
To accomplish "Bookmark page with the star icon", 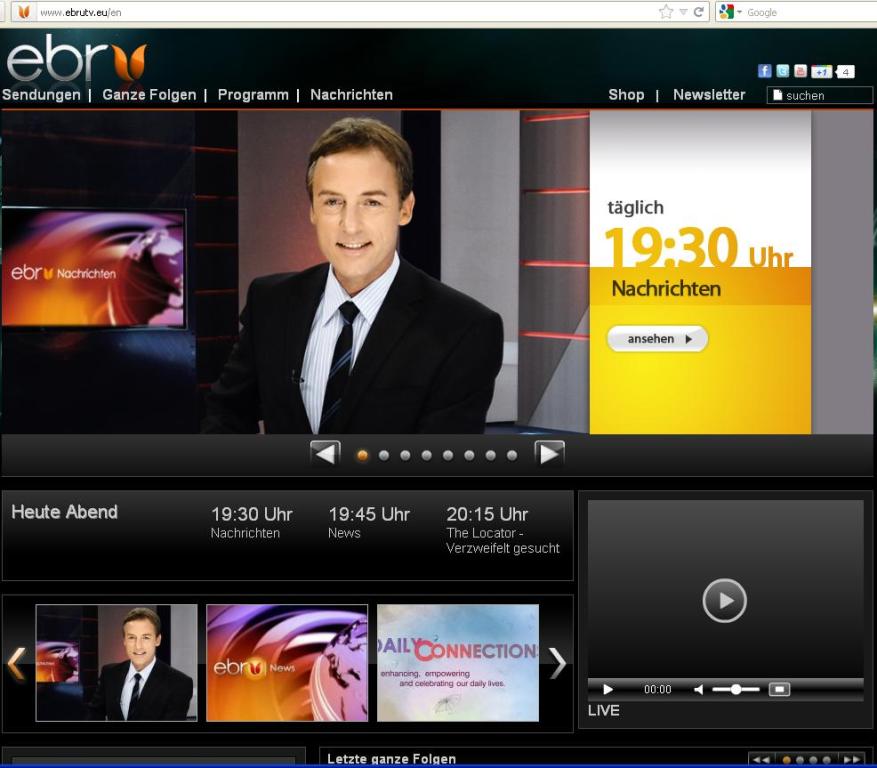I will (x=666, y=12).
